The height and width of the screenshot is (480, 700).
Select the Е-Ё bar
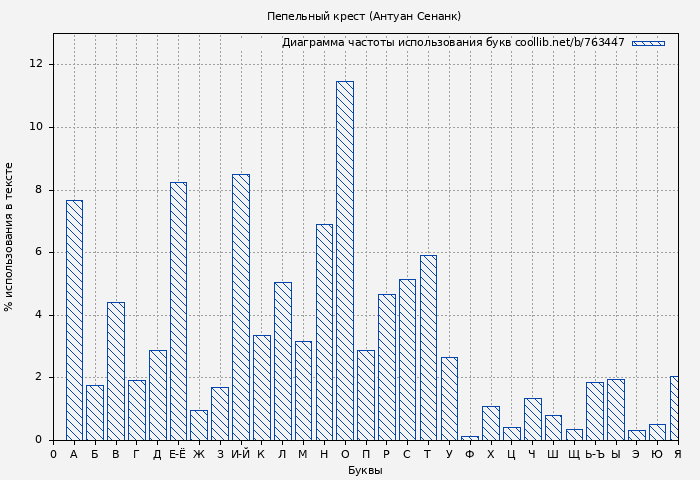pyautogui.click(x=178, y=311)
